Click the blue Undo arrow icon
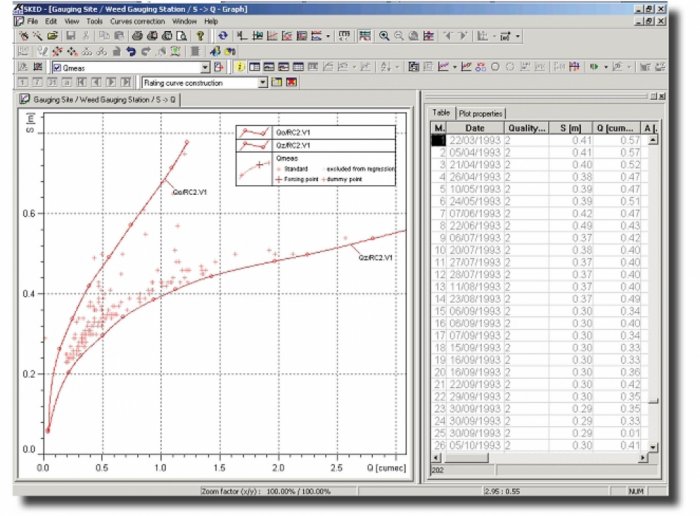Image resolution: width=700 pixels, height=516 pixels. coord(131,51)
